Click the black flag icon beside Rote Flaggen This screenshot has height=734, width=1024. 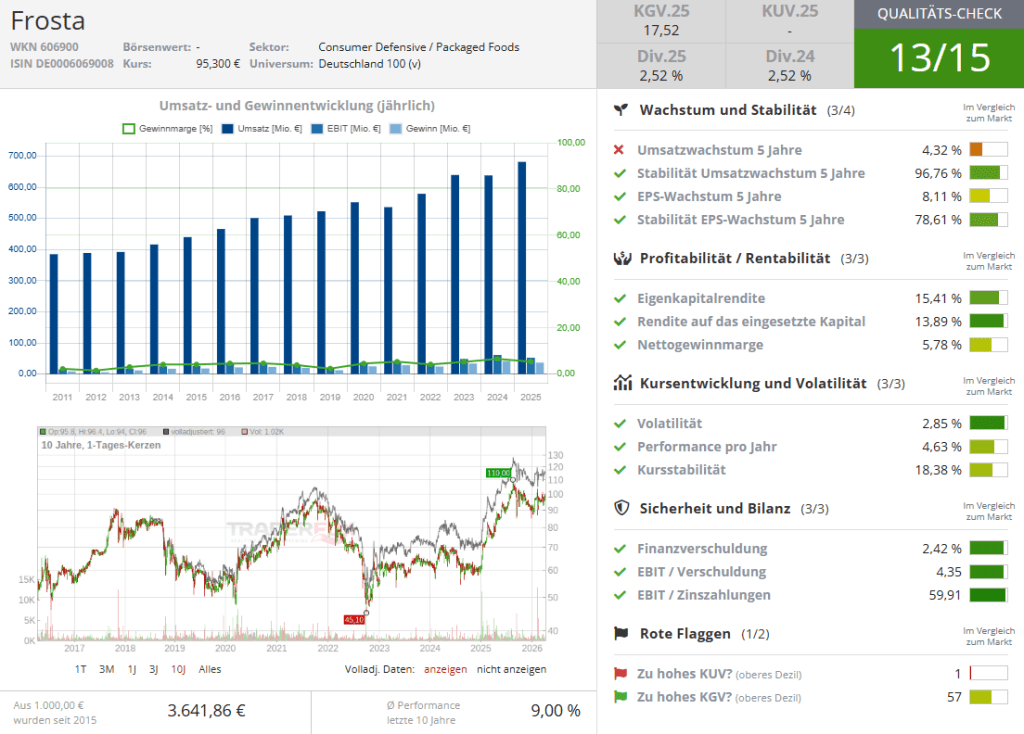[x=621, y=633]
